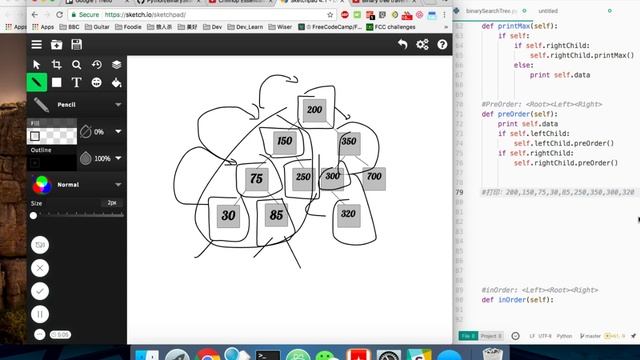The width and height of the screenshot is (640, 360).
Task: Open Terminal from the Dock
Action: click(268, 355)
